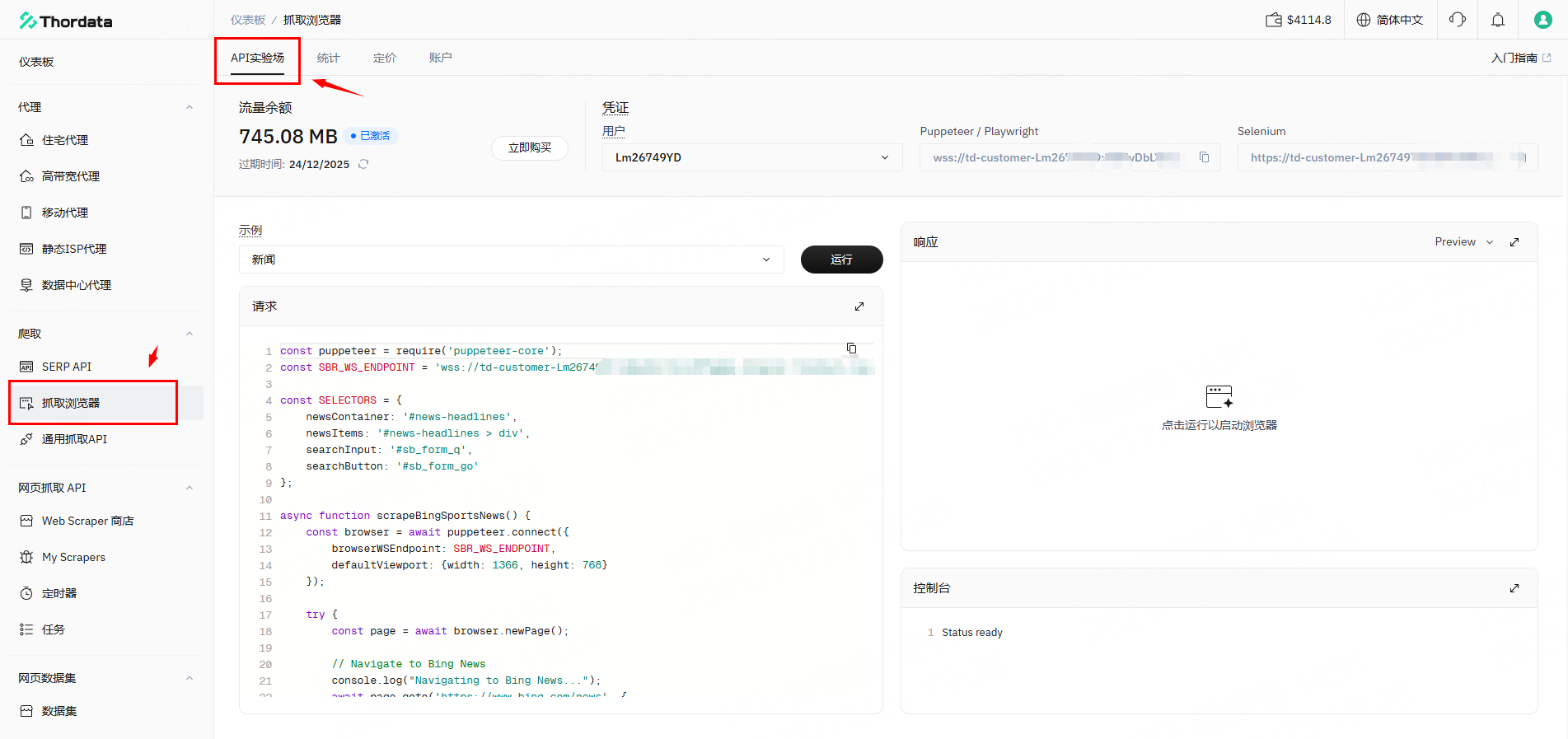Copy the request code snippet

[x=851, y=348]
